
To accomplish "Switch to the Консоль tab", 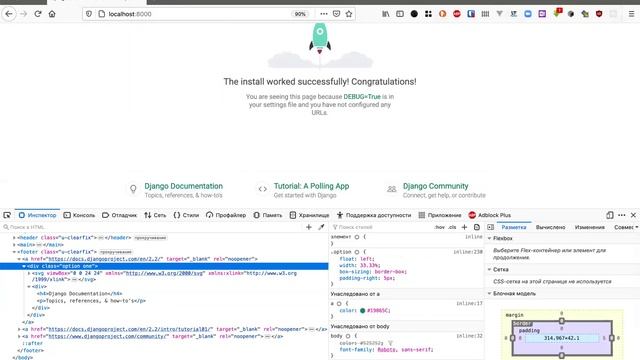I will (x=79, y=215).
